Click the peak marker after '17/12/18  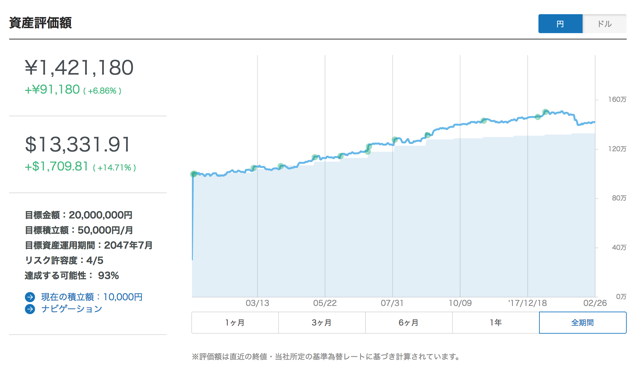point(546,112)
